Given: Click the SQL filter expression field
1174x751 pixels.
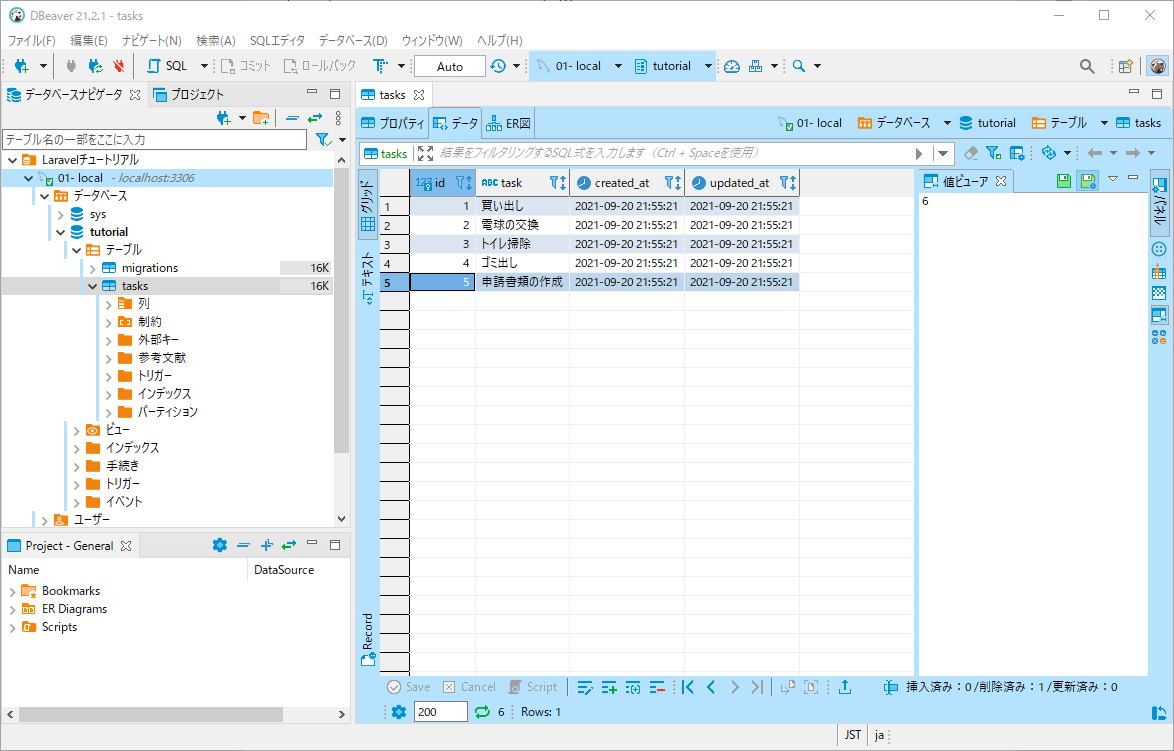Looking at the screenshot, I should click(674, 153).
